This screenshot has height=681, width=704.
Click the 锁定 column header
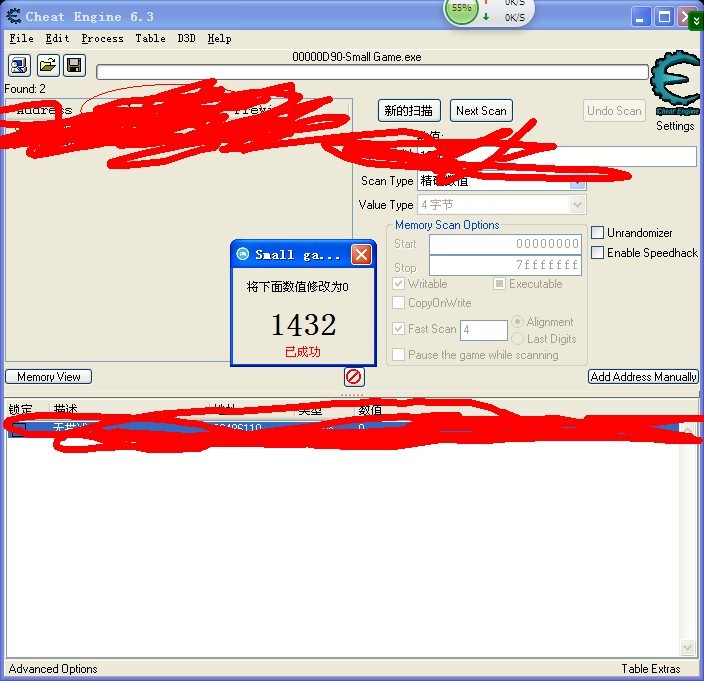21,409
